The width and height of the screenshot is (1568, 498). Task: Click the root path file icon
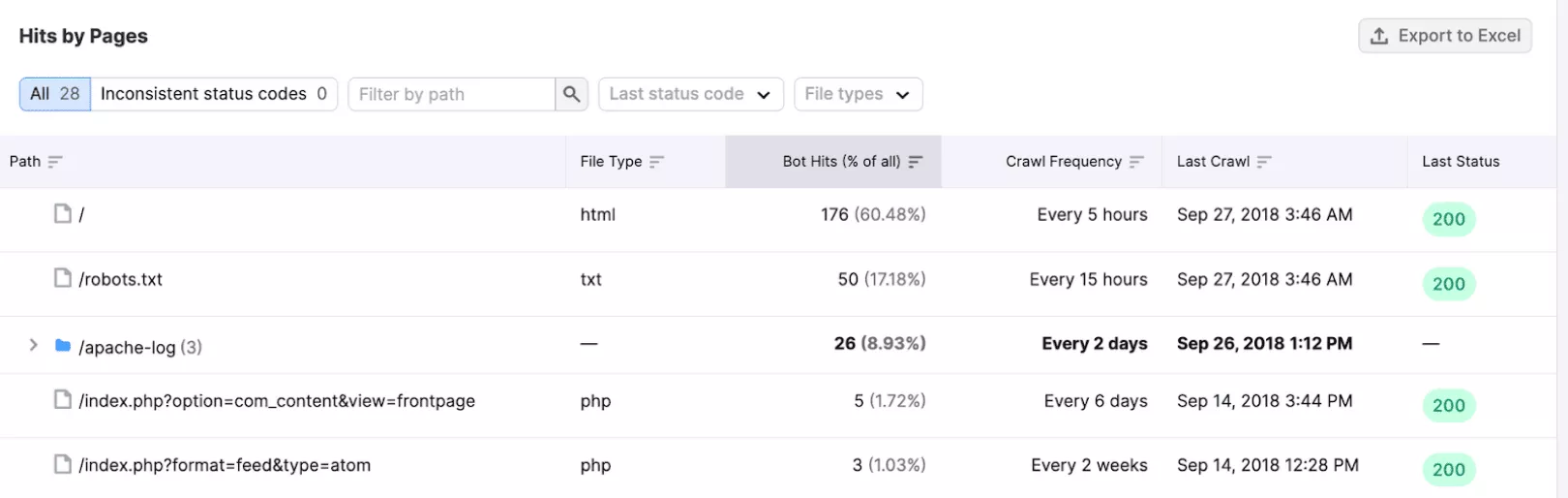point(63,214)
